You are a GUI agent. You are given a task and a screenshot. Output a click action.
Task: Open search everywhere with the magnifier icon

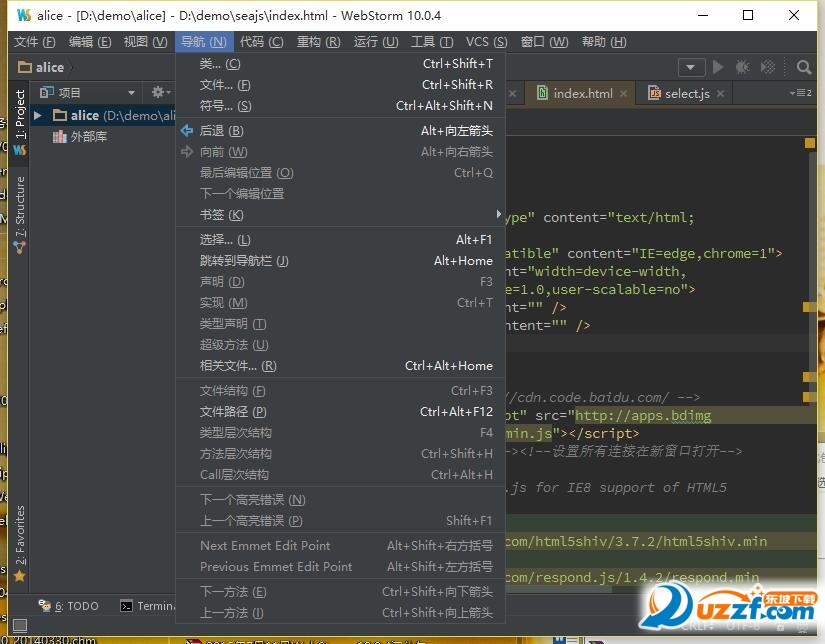click(x=803, y=67)
